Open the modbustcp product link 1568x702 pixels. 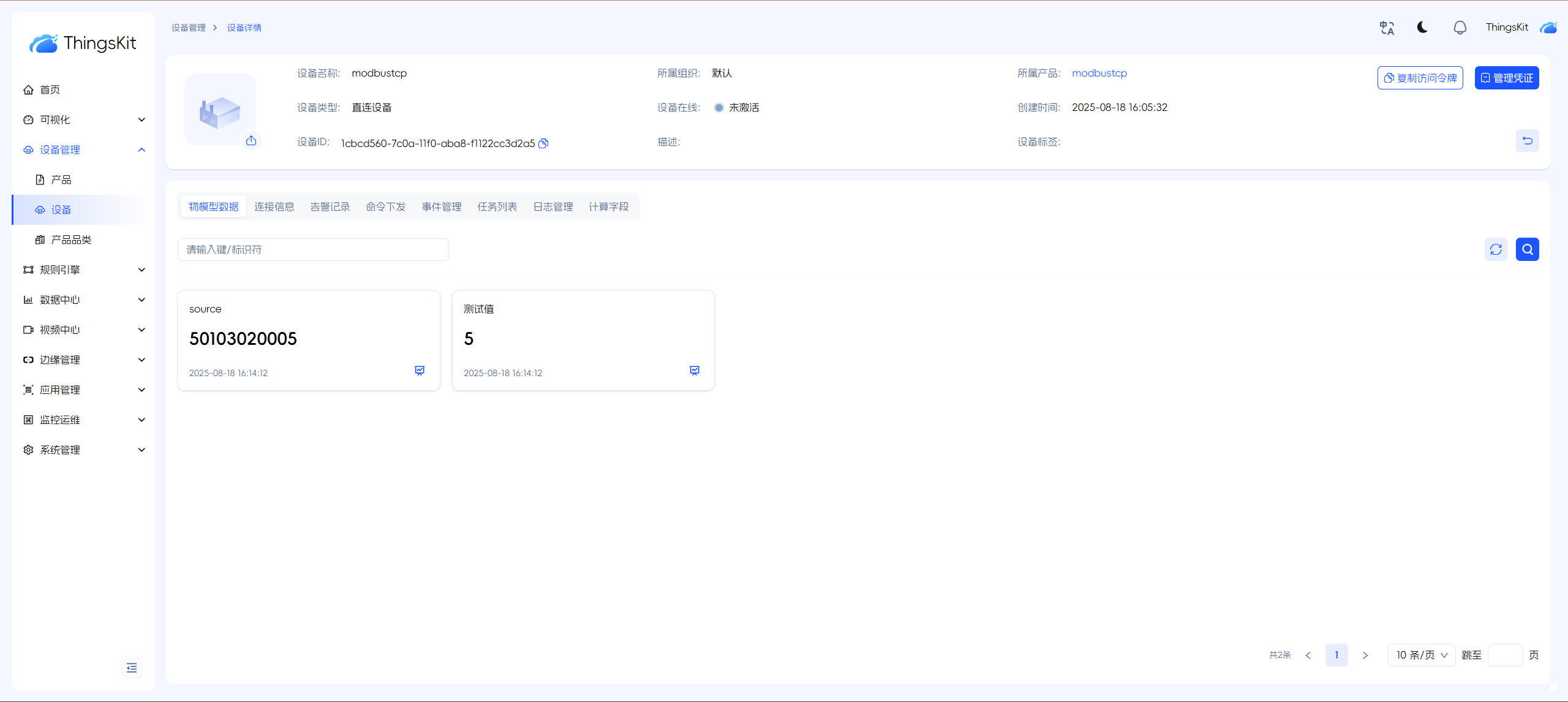(x=1099, y=73)
